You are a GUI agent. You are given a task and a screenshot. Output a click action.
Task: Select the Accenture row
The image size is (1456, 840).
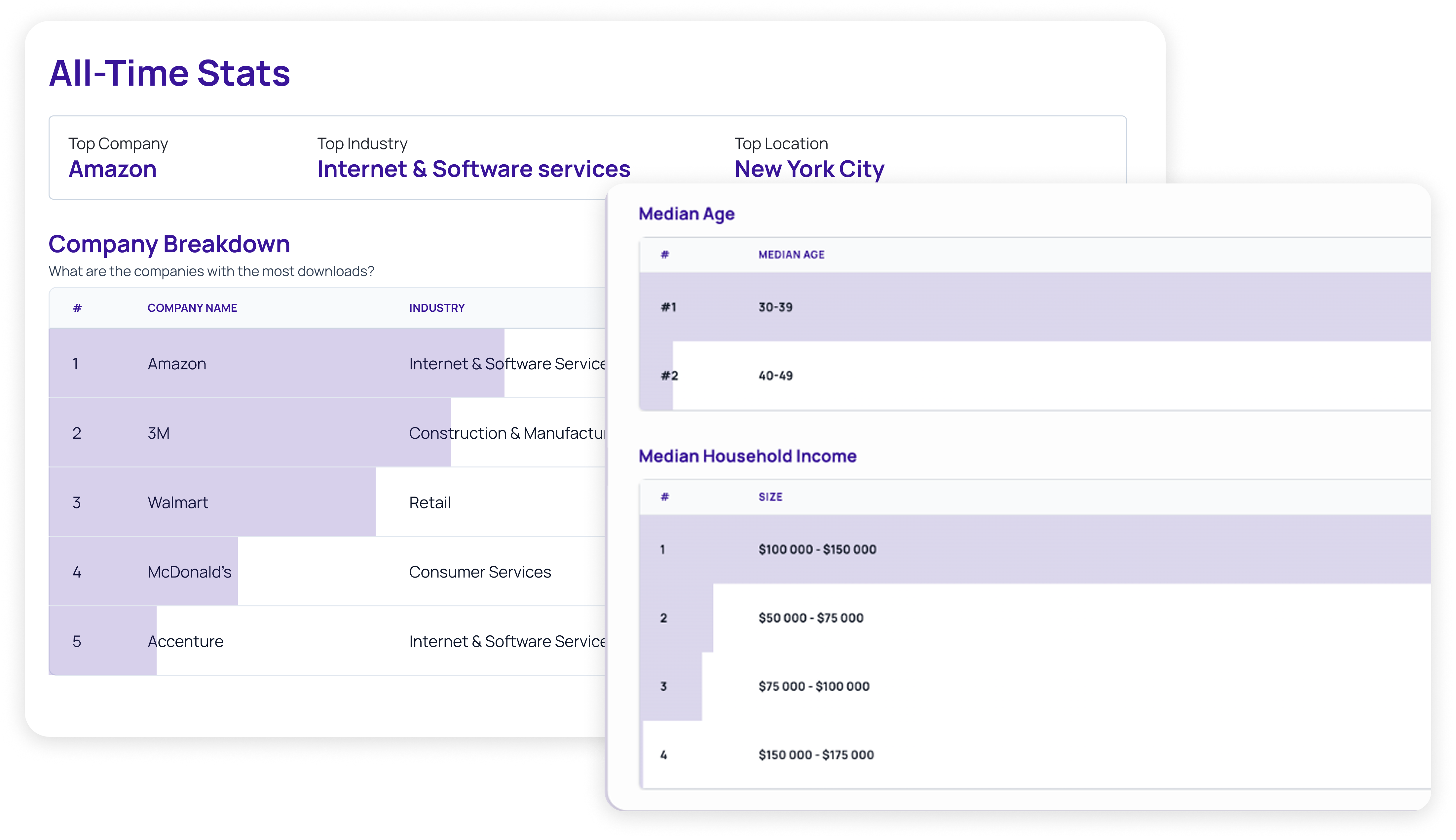(185, 641)
